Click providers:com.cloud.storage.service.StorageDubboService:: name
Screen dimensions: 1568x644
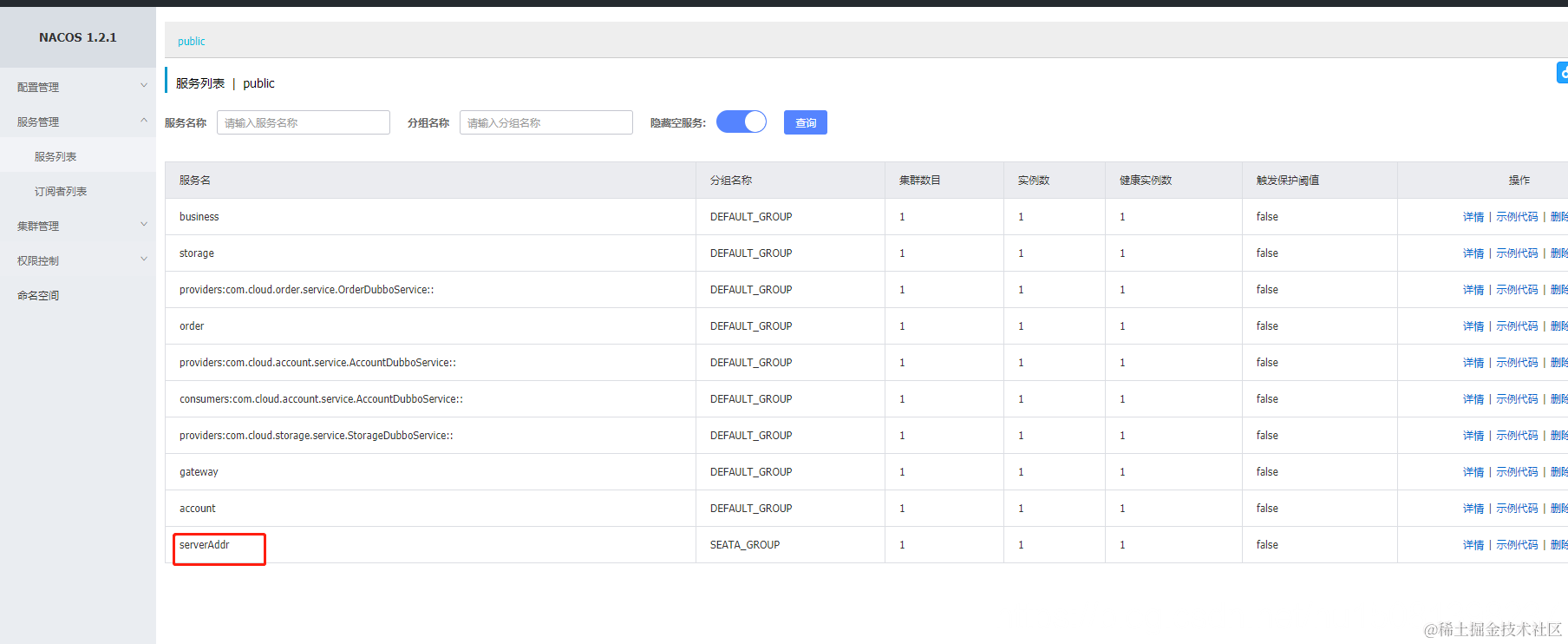(x=317, y=436)
